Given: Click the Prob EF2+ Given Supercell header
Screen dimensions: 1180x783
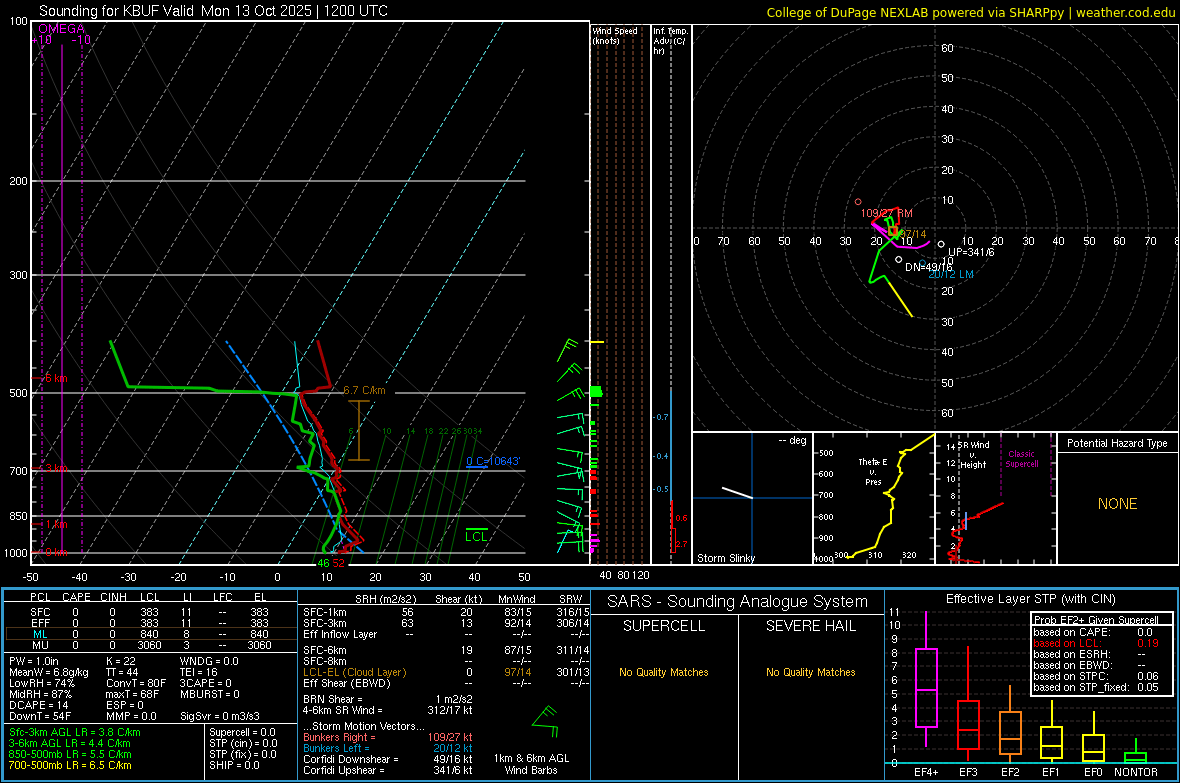Looking at the screenshot, I should click(1096, 620).
